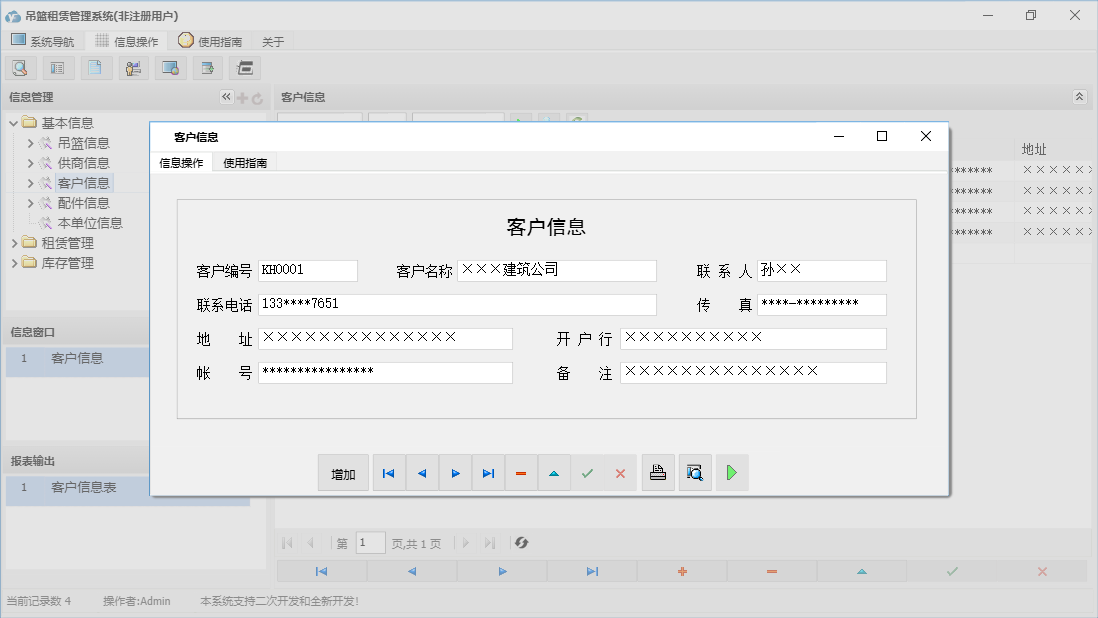Viewport: 1098px width, 618px height.
Task: Click the 增加 button
Action: point(343,473)
